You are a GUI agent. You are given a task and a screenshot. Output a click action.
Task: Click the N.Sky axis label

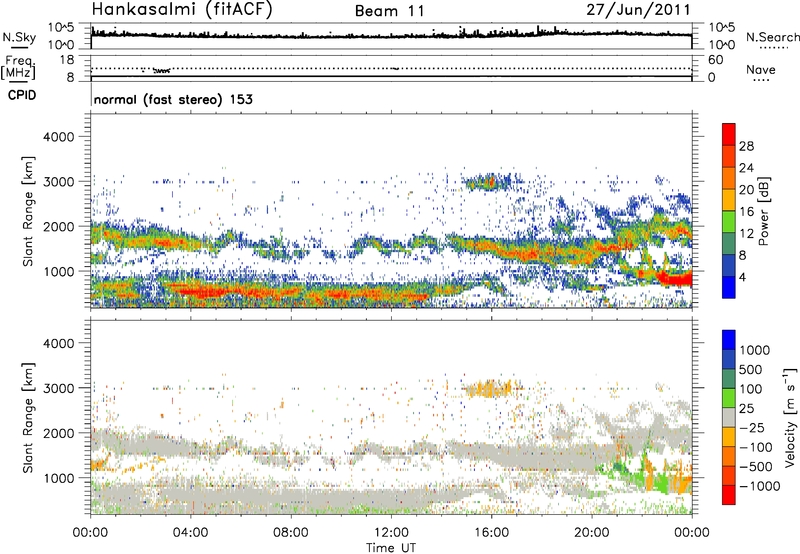[19, 37]
